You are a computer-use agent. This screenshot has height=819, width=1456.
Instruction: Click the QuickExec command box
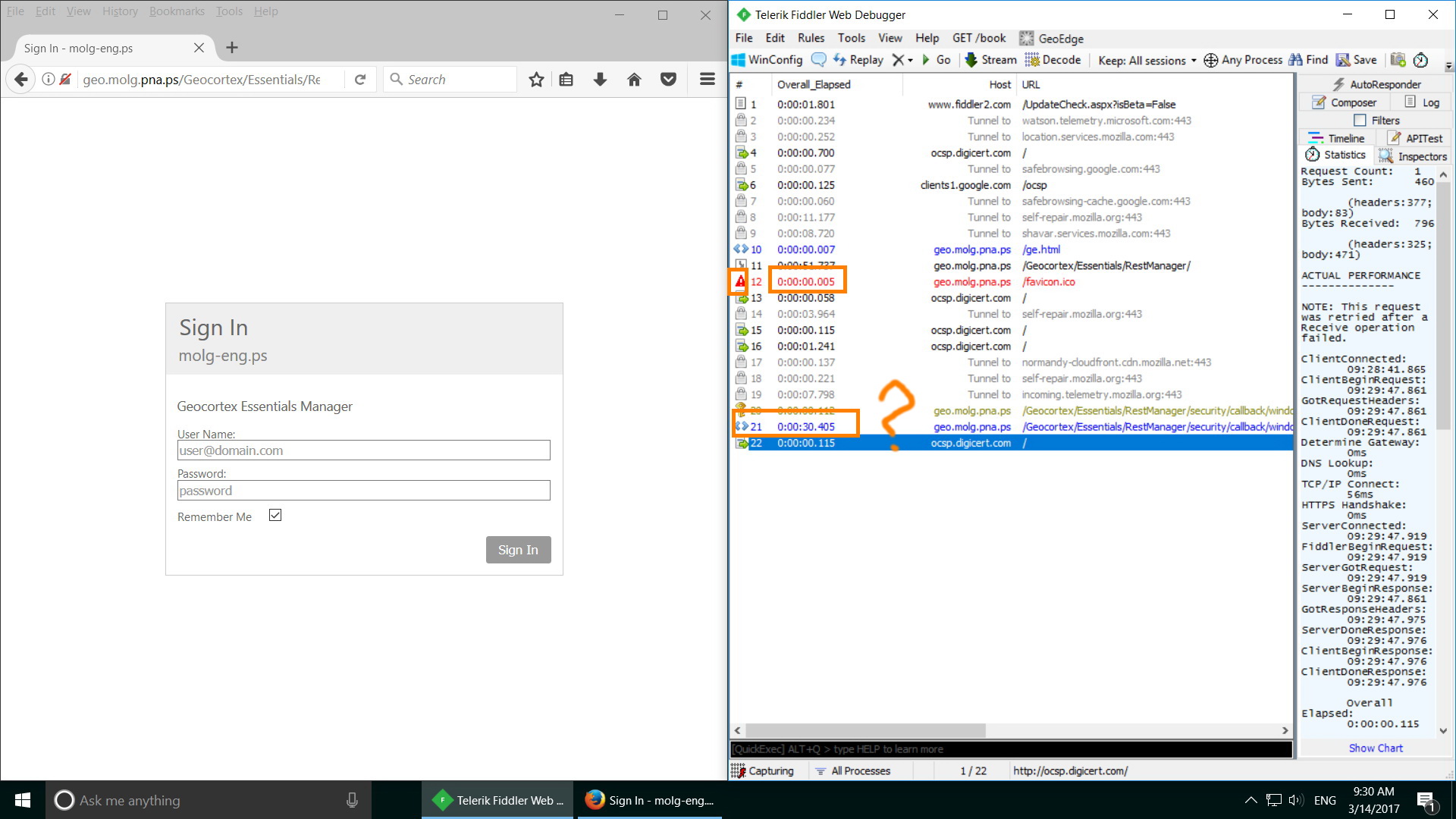(1011, 749)
